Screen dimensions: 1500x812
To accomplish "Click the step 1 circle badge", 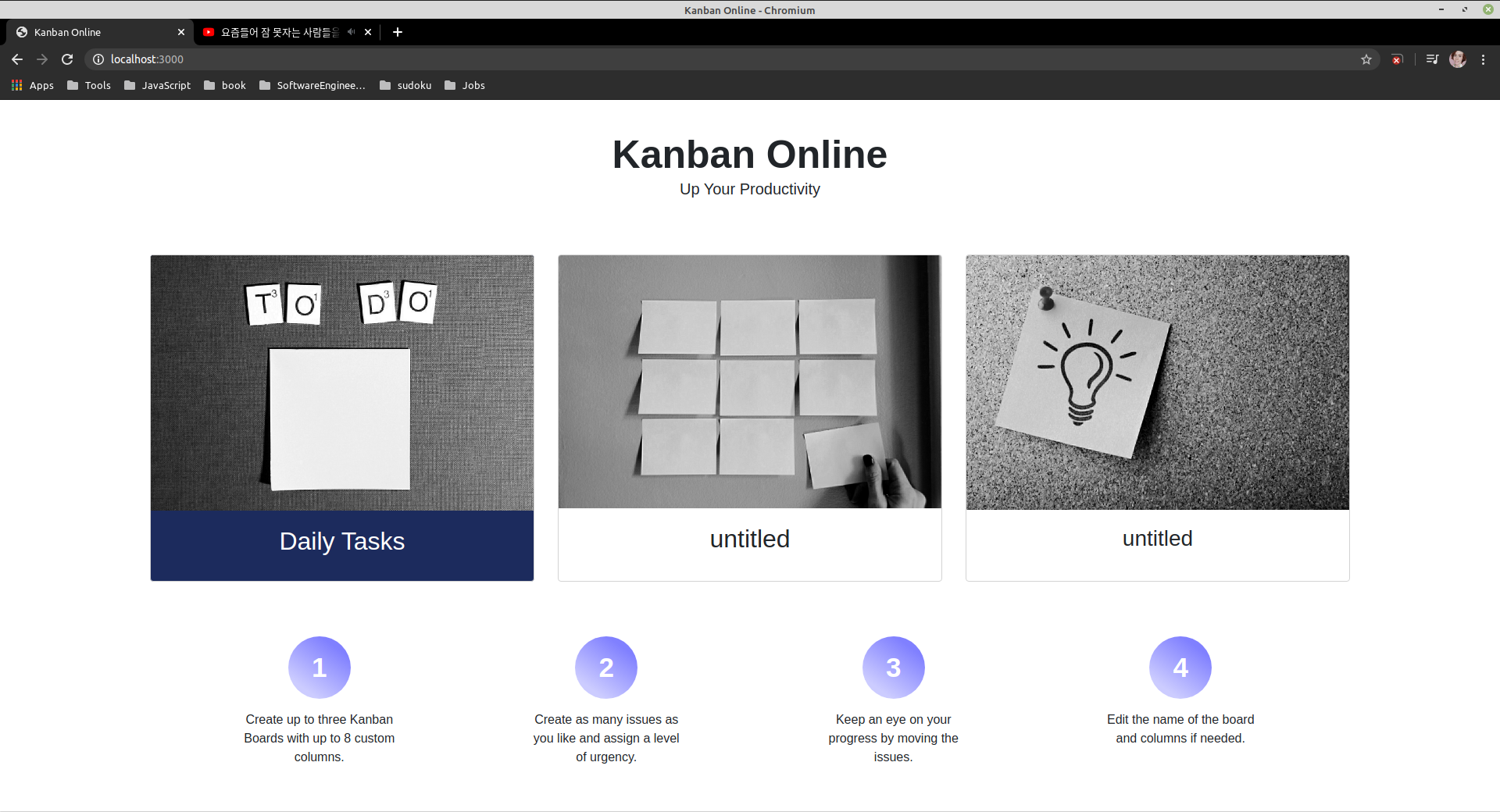I will pyautogui.click(x=320, y=668).
